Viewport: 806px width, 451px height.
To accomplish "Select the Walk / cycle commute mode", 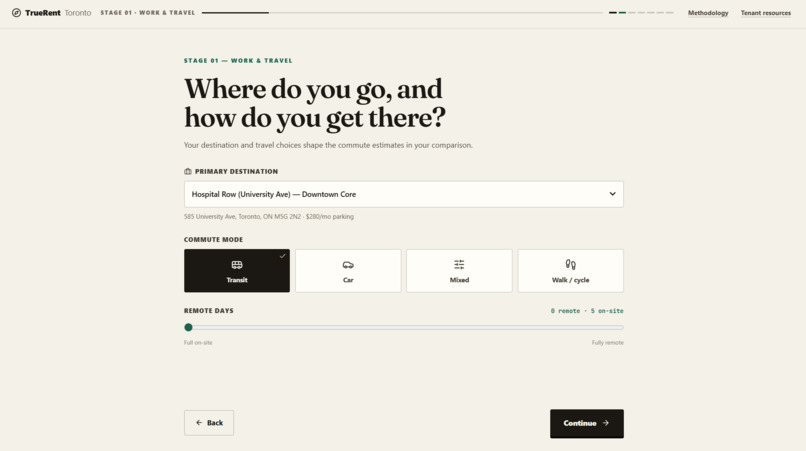I will pyautogui.click(x=571, y=271).
